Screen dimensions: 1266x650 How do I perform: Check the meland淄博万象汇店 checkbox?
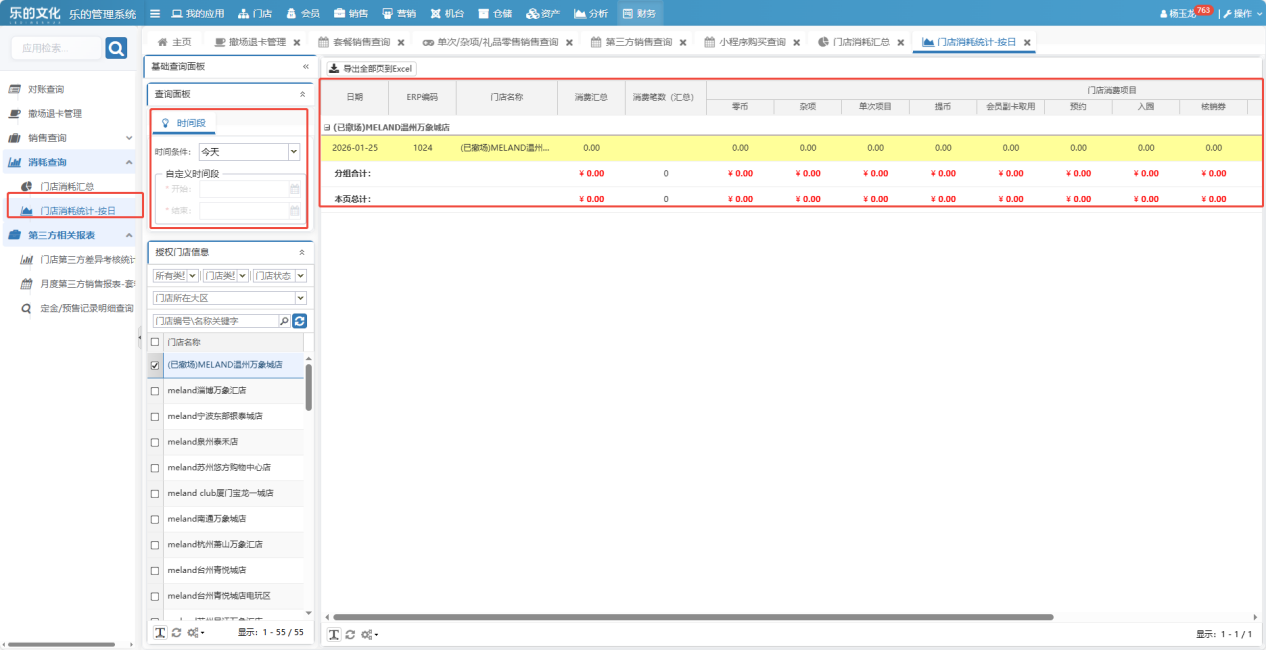tap(155, 391)
